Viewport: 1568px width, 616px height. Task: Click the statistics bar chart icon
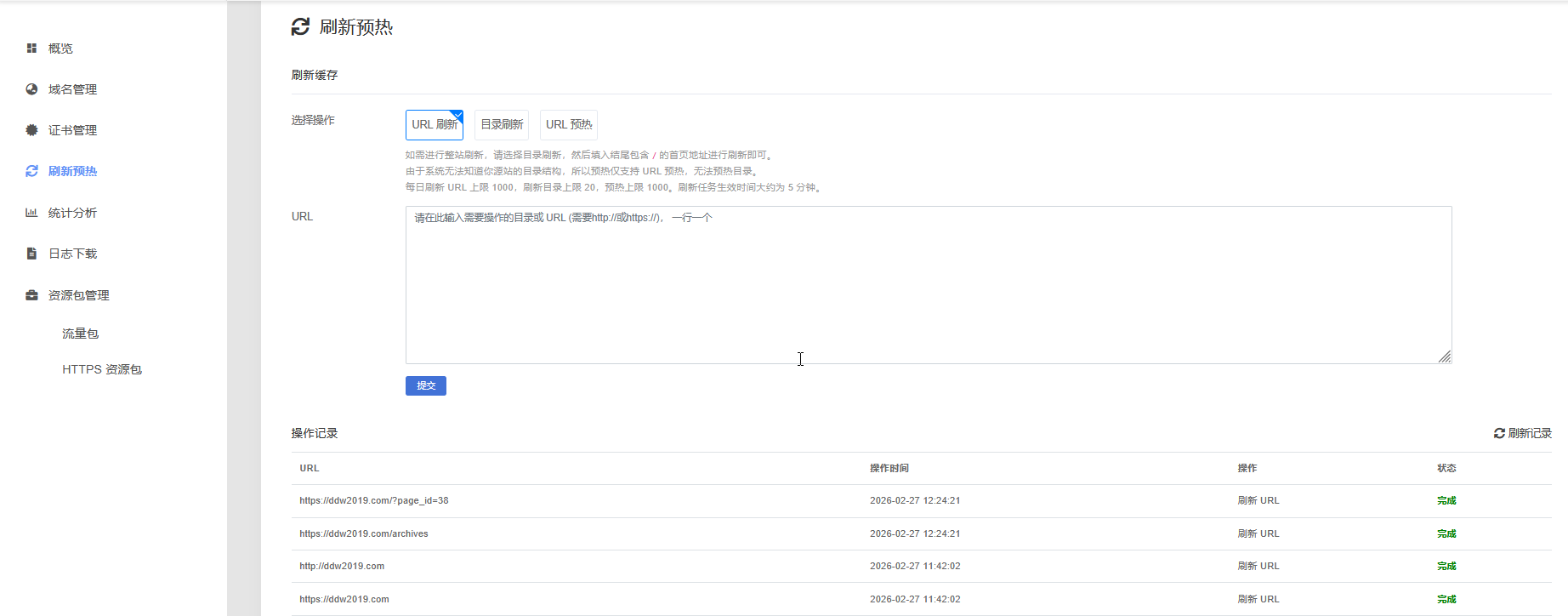click(31, 213)
